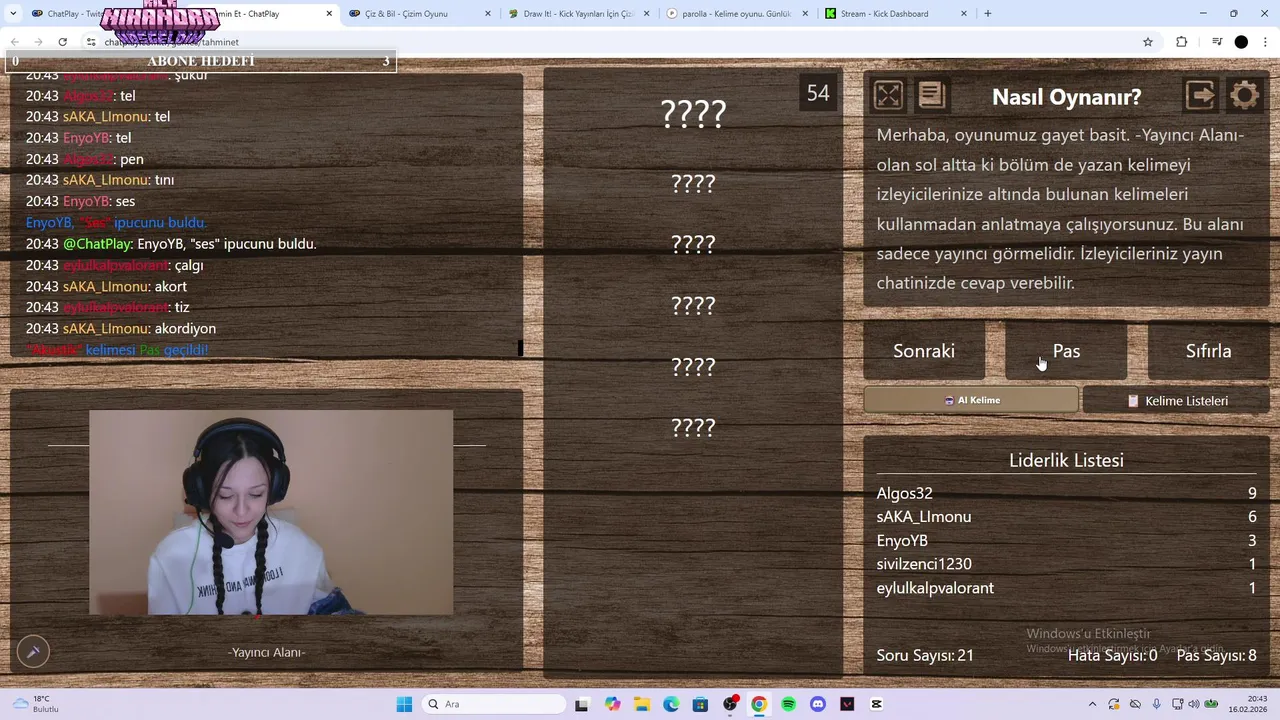Click the -Yayıncı Alanı- label
The image size is (1280, 720).
click(266, 652)
